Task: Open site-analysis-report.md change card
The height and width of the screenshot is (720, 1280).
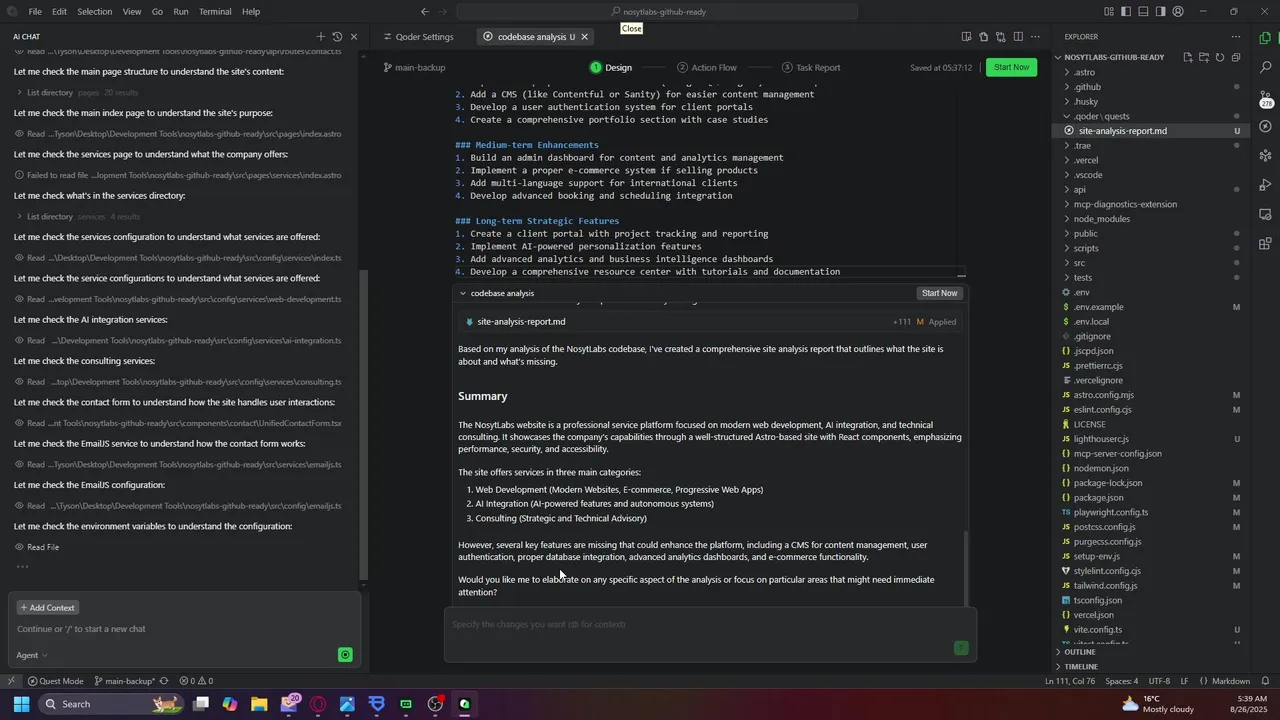Action: (x=710, y=322)
